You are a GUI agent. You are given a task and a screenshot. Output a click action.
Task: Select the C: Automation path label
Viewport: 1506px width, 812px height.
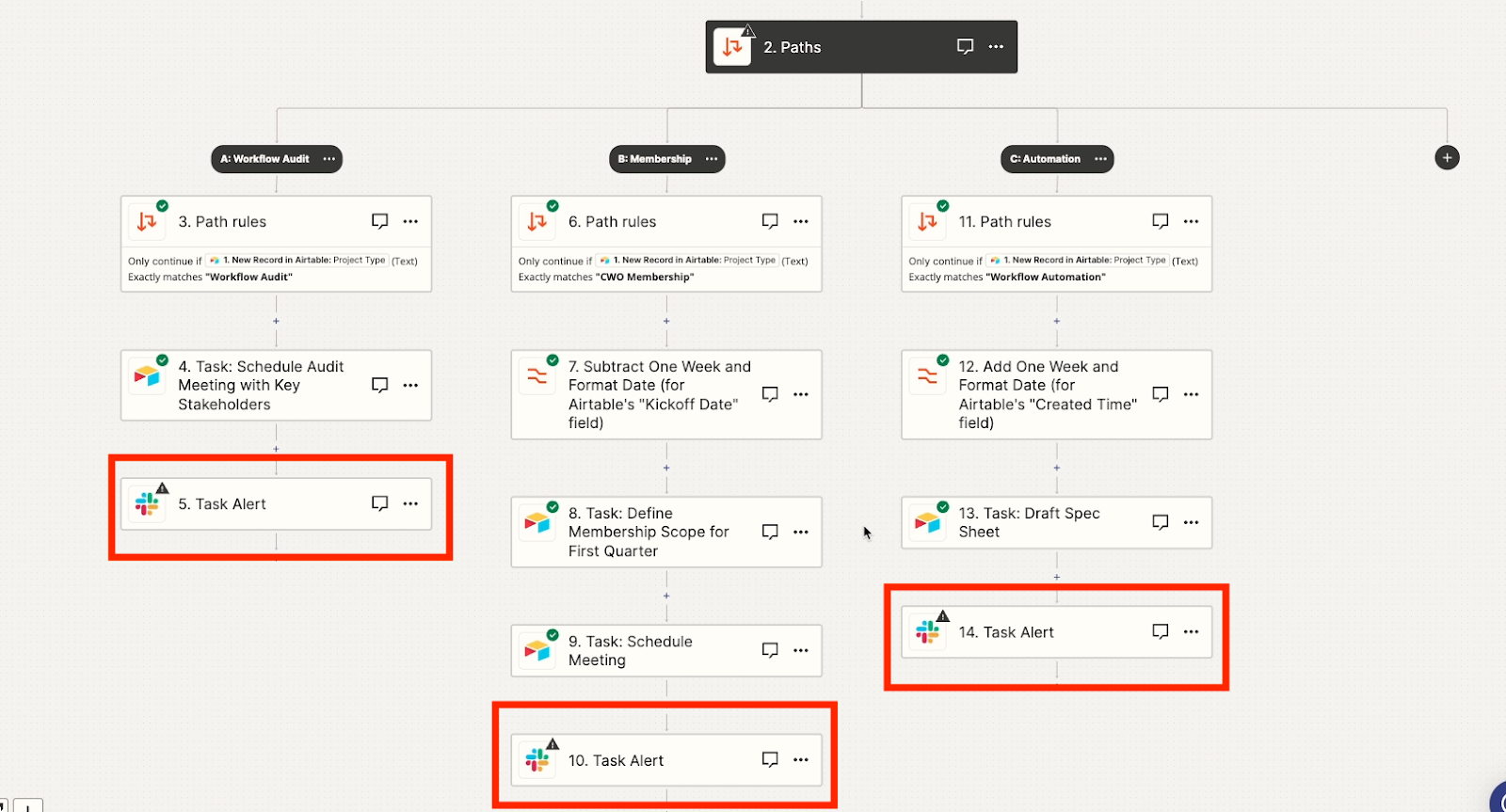tap(1045, 159)
